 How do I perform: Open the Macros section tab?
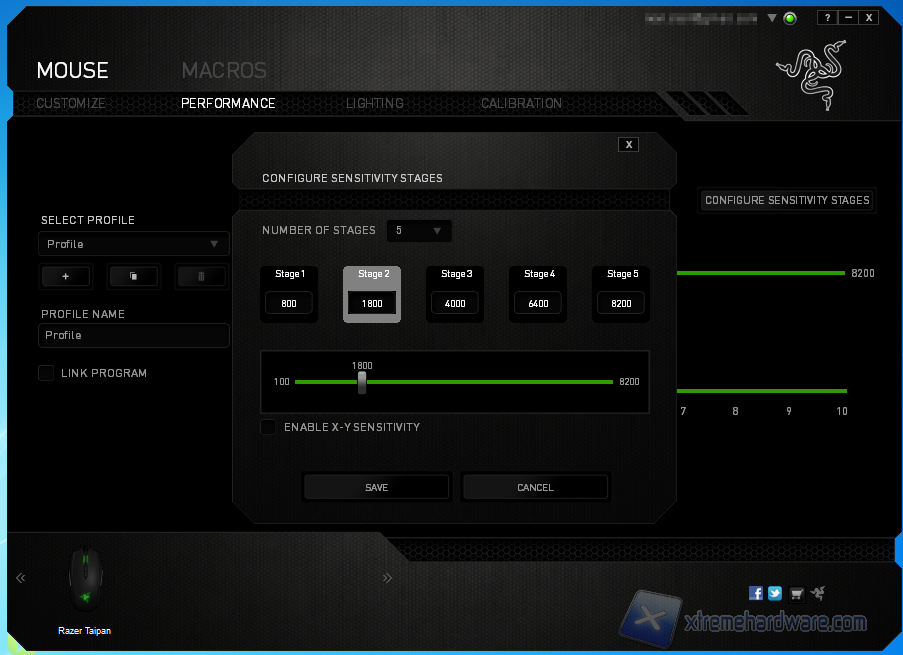point(224,70)
